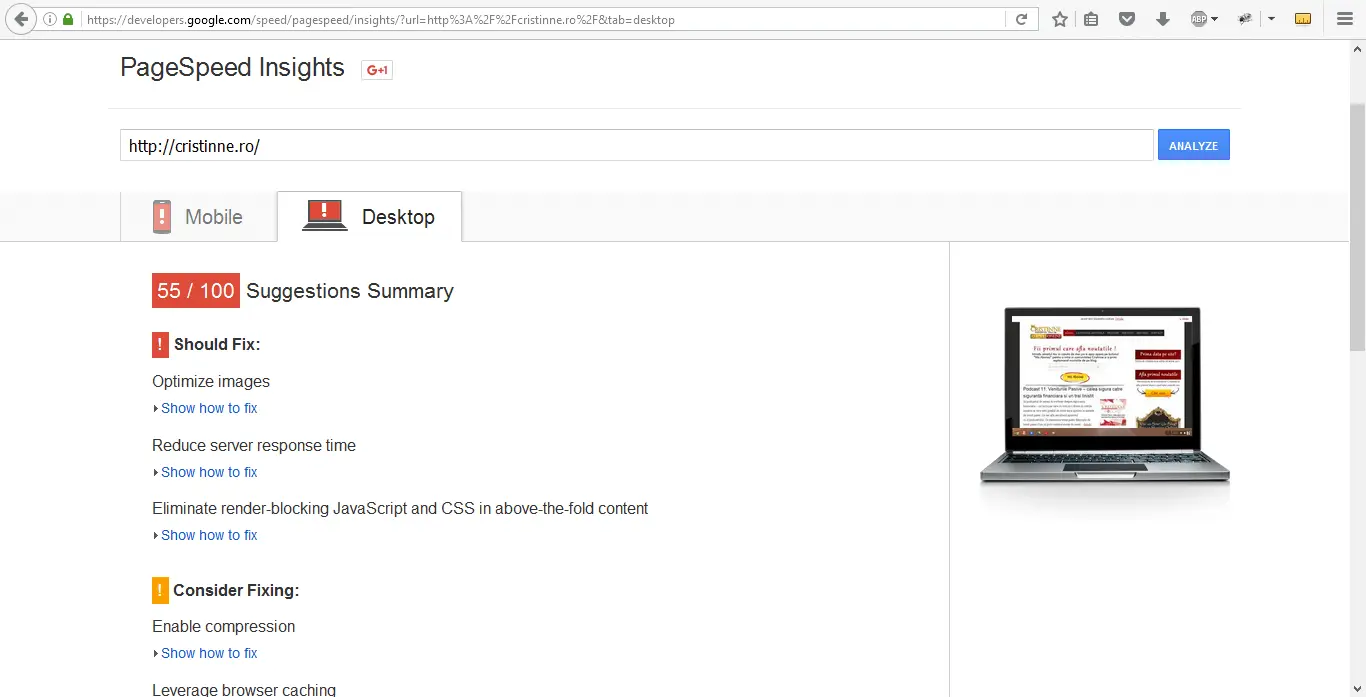Open the Firebug dropdown arrow
Screen dimensions: 1366x697
[1271, 19]
